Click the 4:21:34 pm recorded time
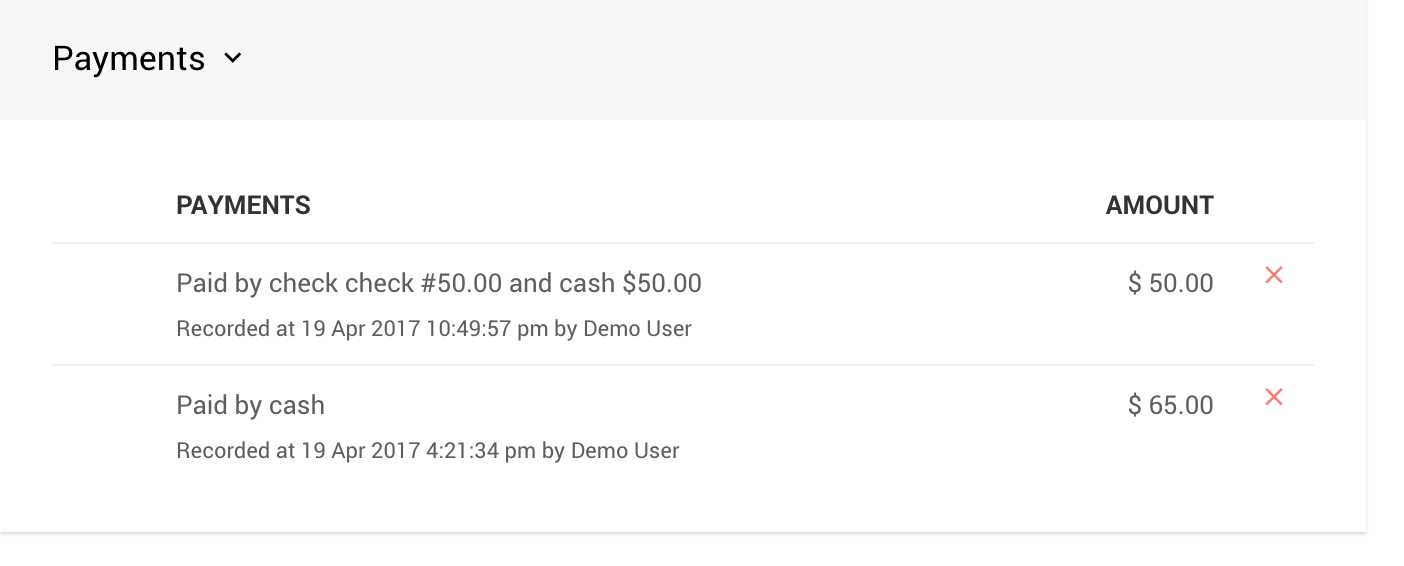The image size is (1404, 566). click(481, 451)
